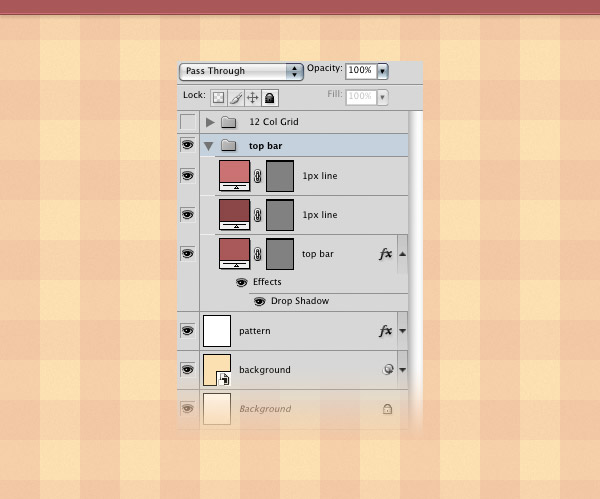Click the layers panel vertical scrollbar

click(416, 270)
